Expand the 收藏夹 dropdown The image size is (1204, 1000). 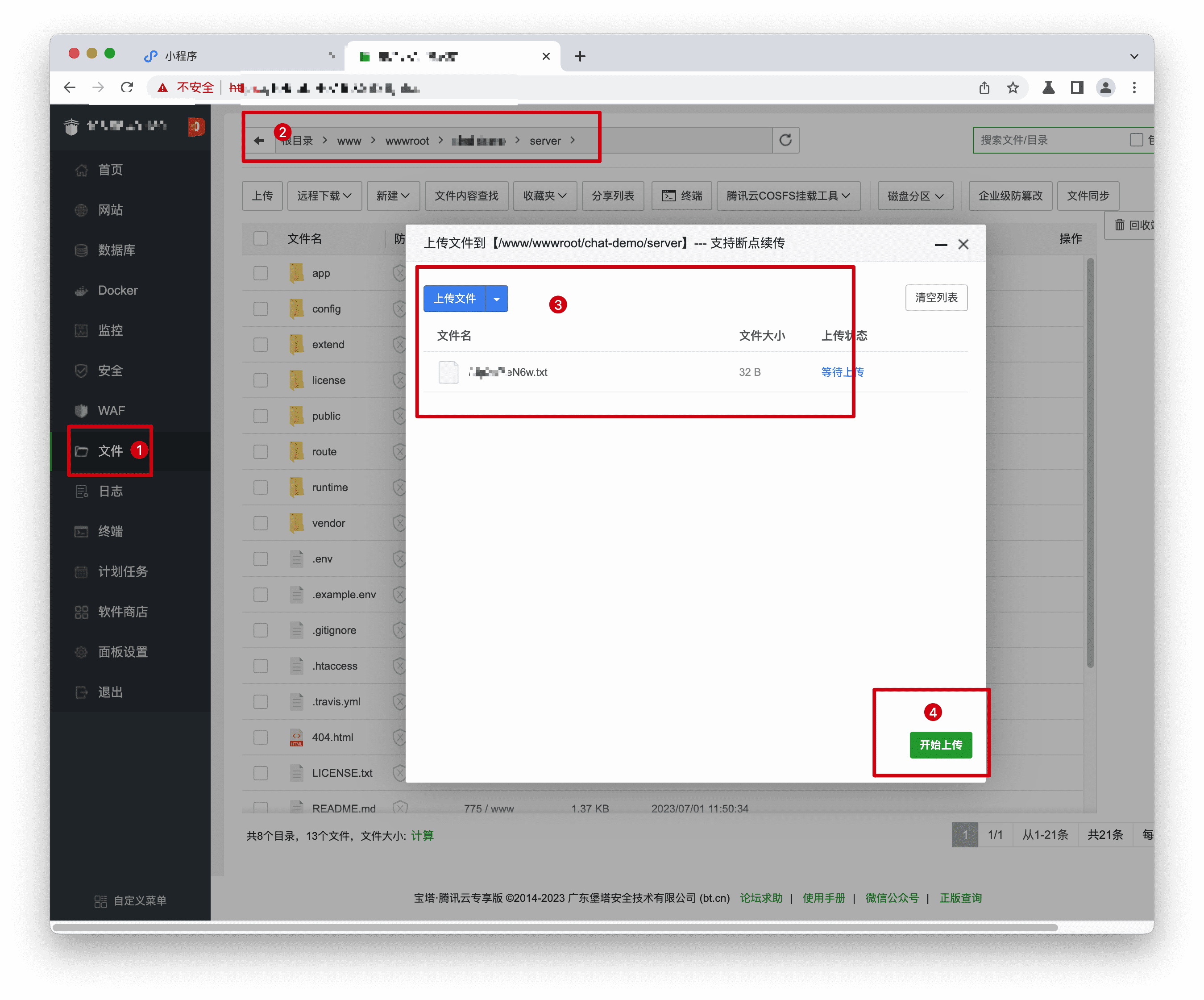[x=545, y=196]
